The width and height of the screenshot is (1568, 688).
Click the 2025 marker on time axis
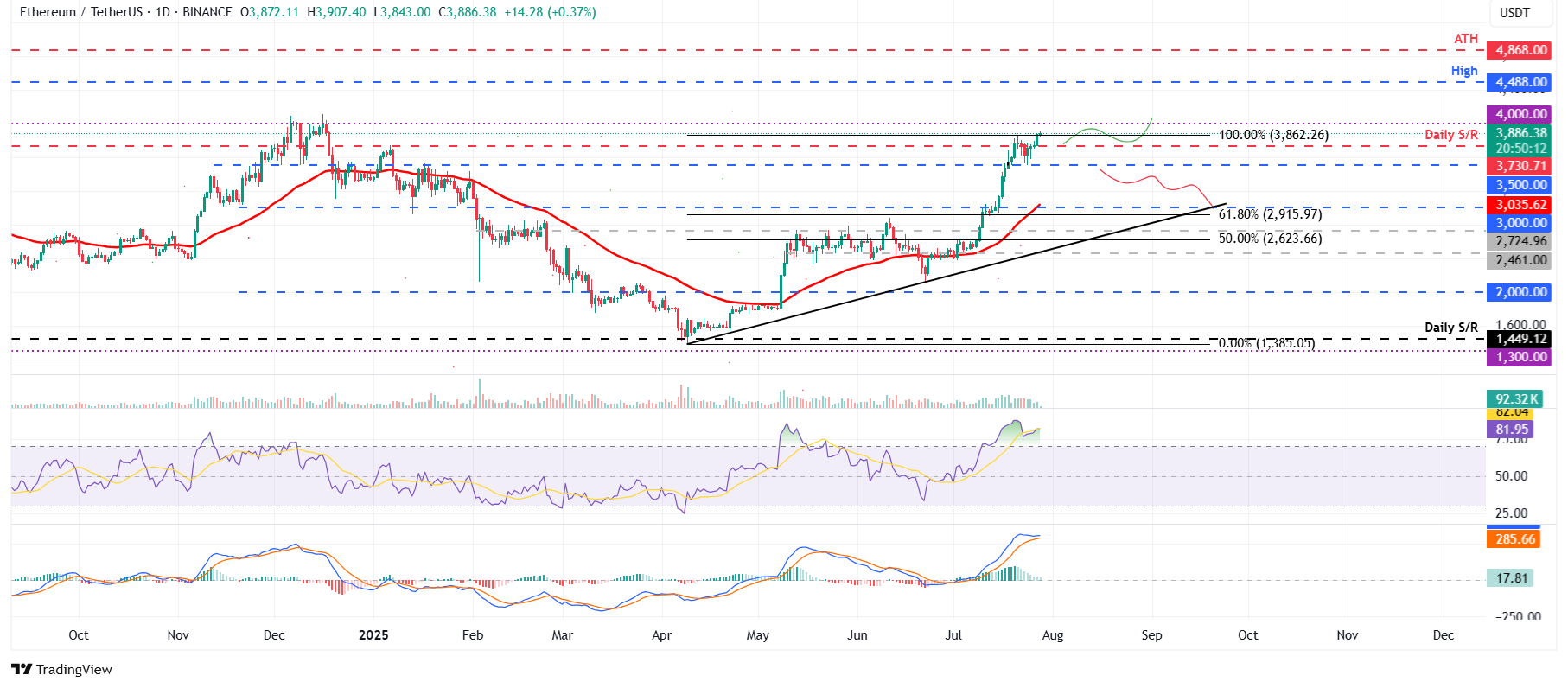click(373, 635)
